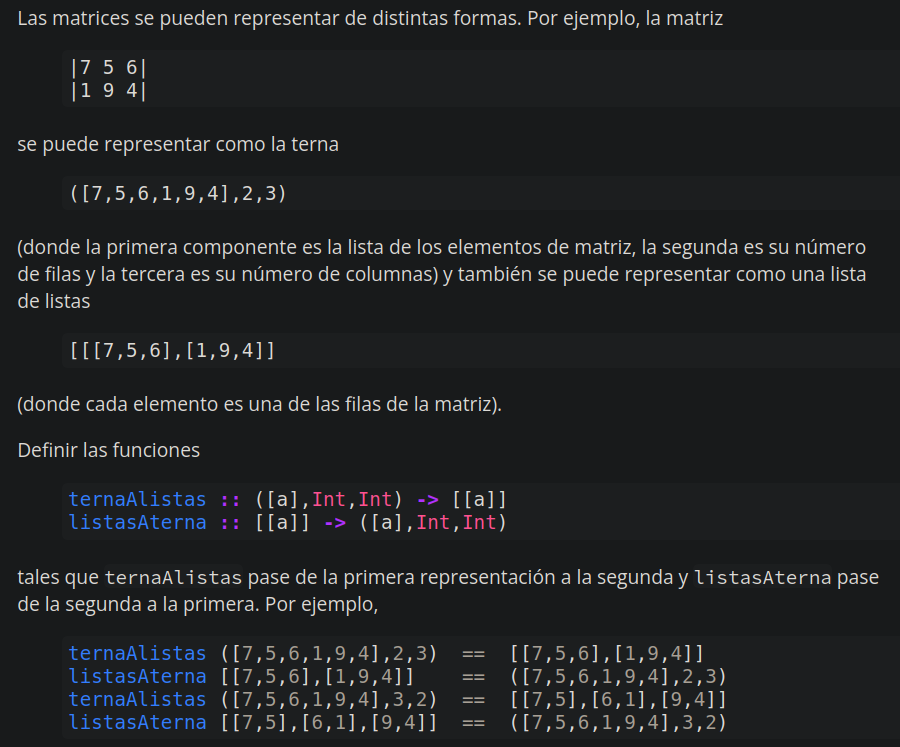Click the '->' arrow in the ternaAlistas signature
The image size is (900, 747).
click(x=426, y=499)
